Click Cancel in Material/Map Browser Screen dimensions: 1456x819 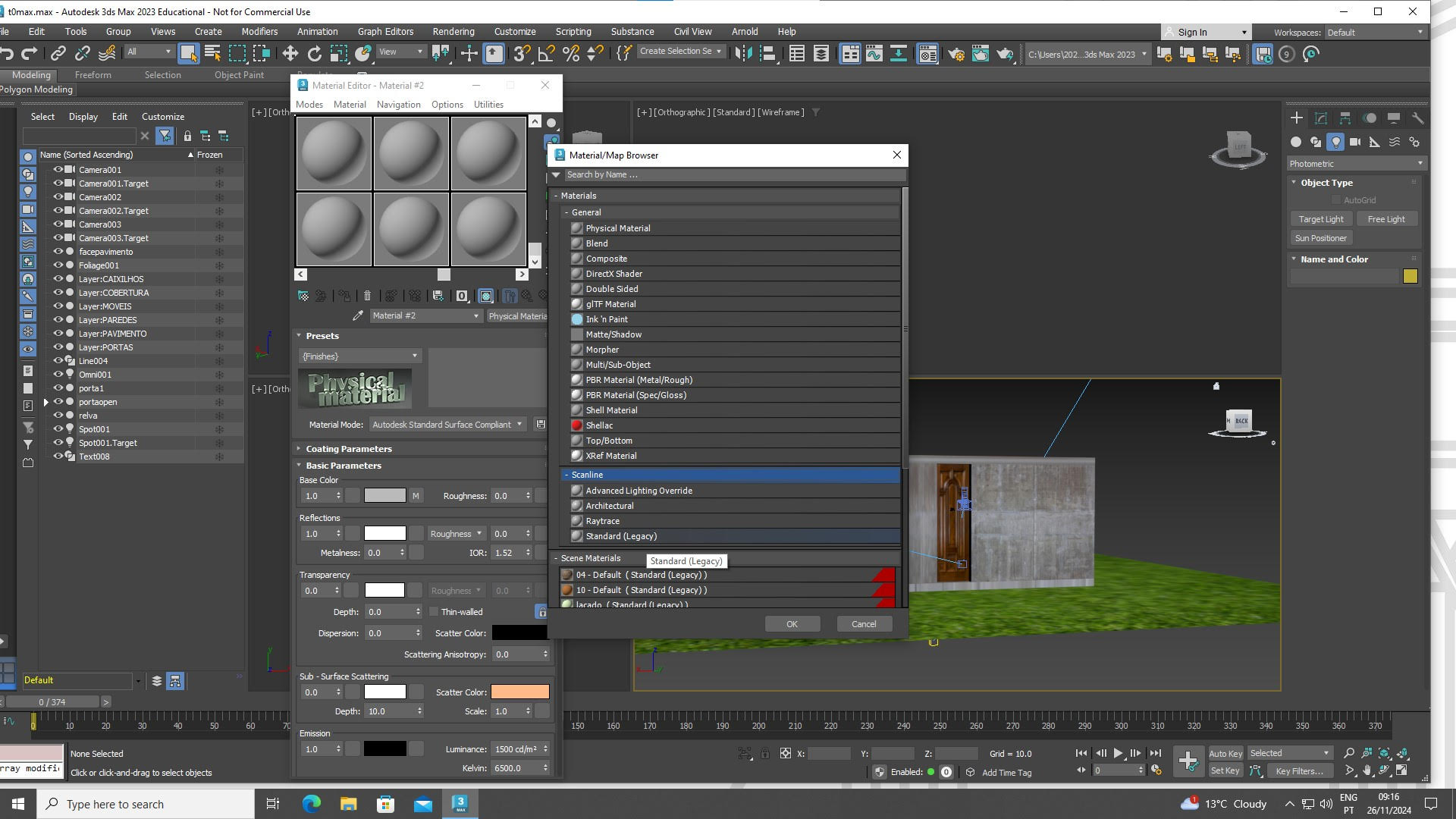point(864,624)
